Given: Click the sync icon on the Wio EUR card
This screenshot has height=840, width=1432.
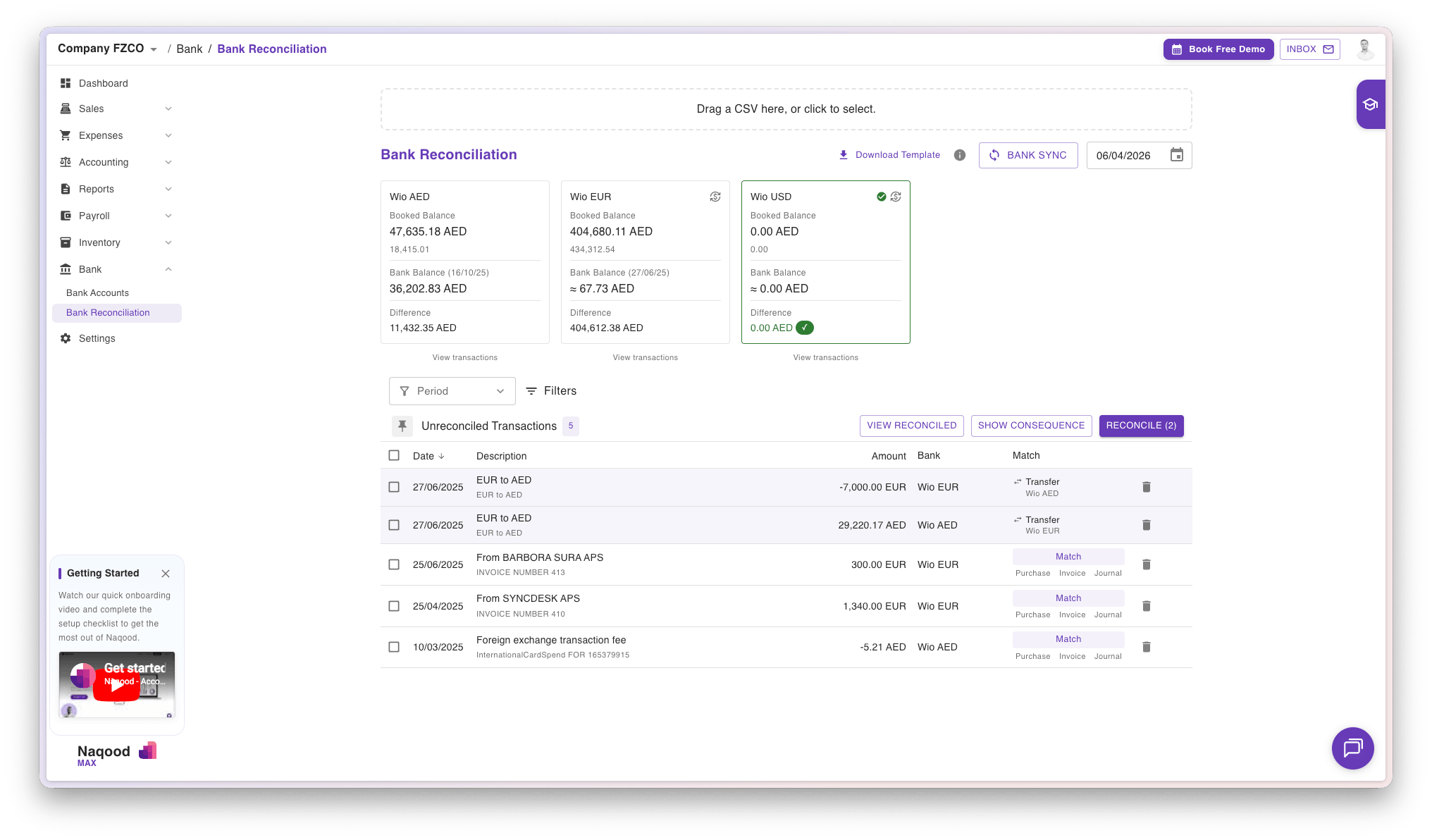Looking at the screenshot, I should click(715, 197).
